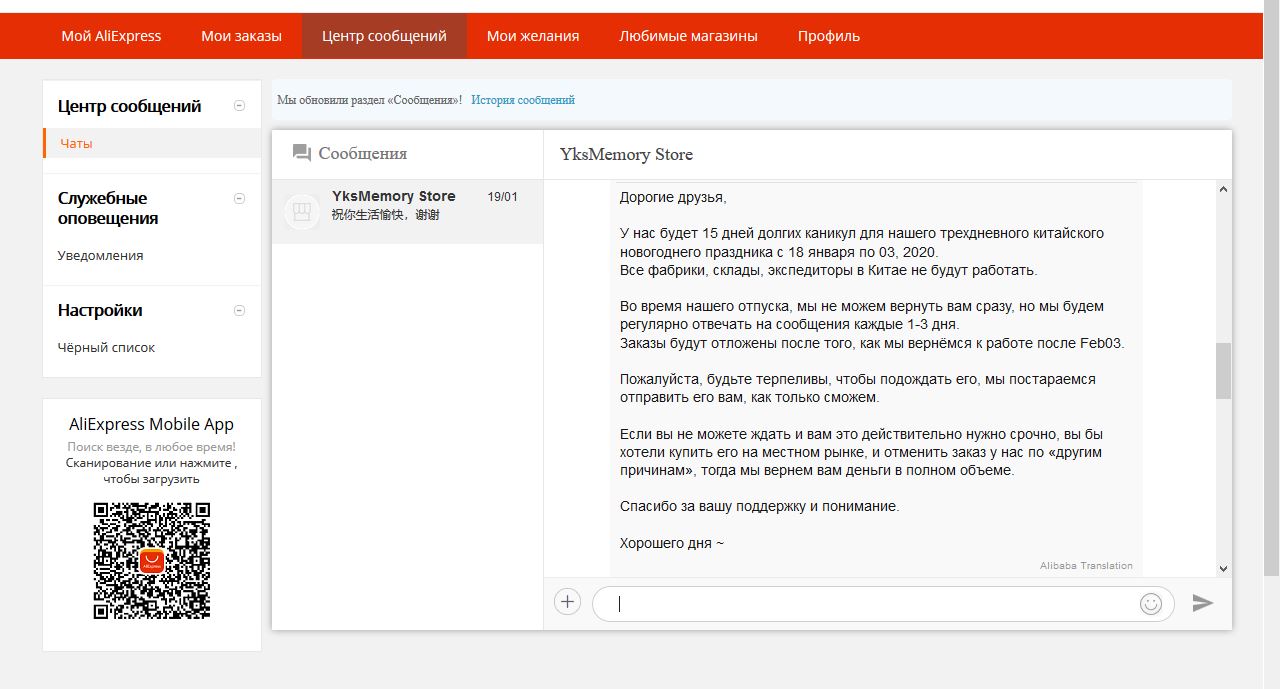Go to Мои заказы tab
Image resolution: width=1280 pixels, height=689 pixels.
(241, 36)
